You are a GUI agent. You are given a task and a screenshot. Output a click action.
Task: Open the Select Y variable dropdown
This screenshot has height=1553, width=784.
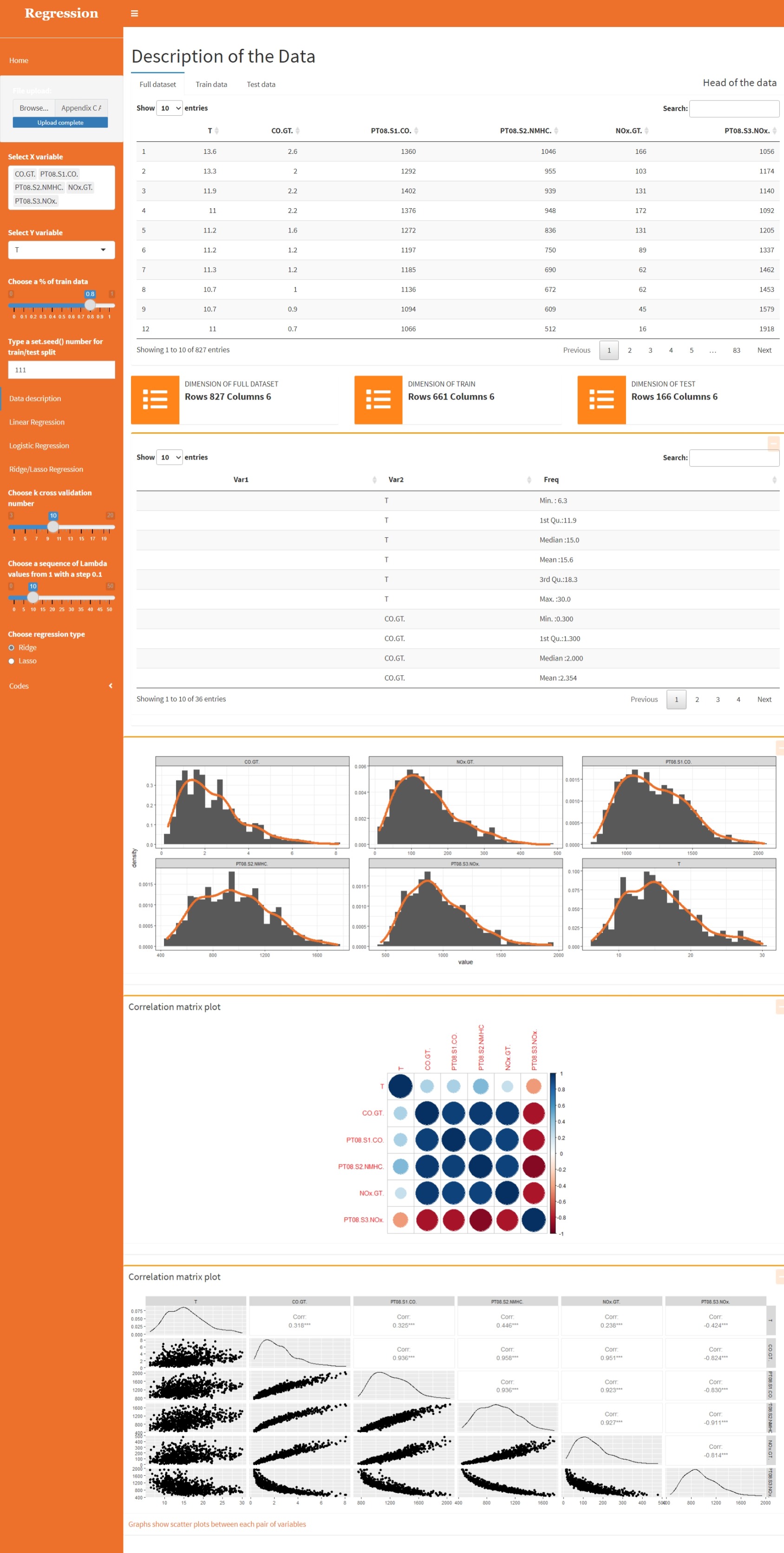click(61, 250)
